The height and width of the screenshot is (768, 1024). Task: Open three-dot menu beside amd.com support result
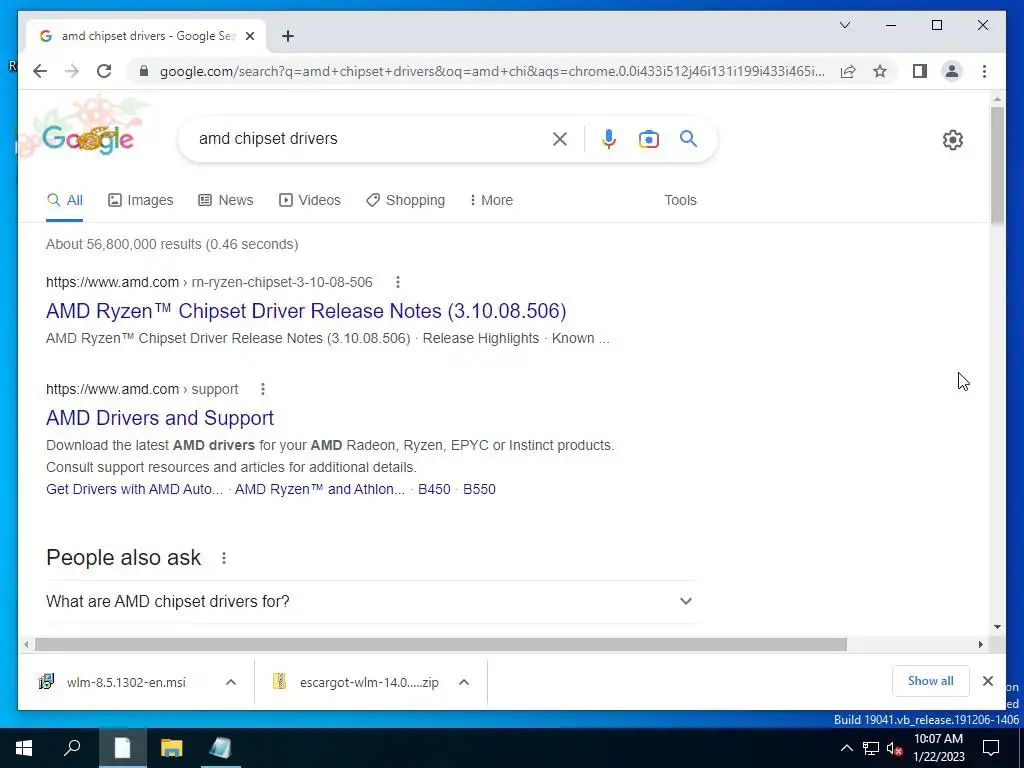[263, 389]
